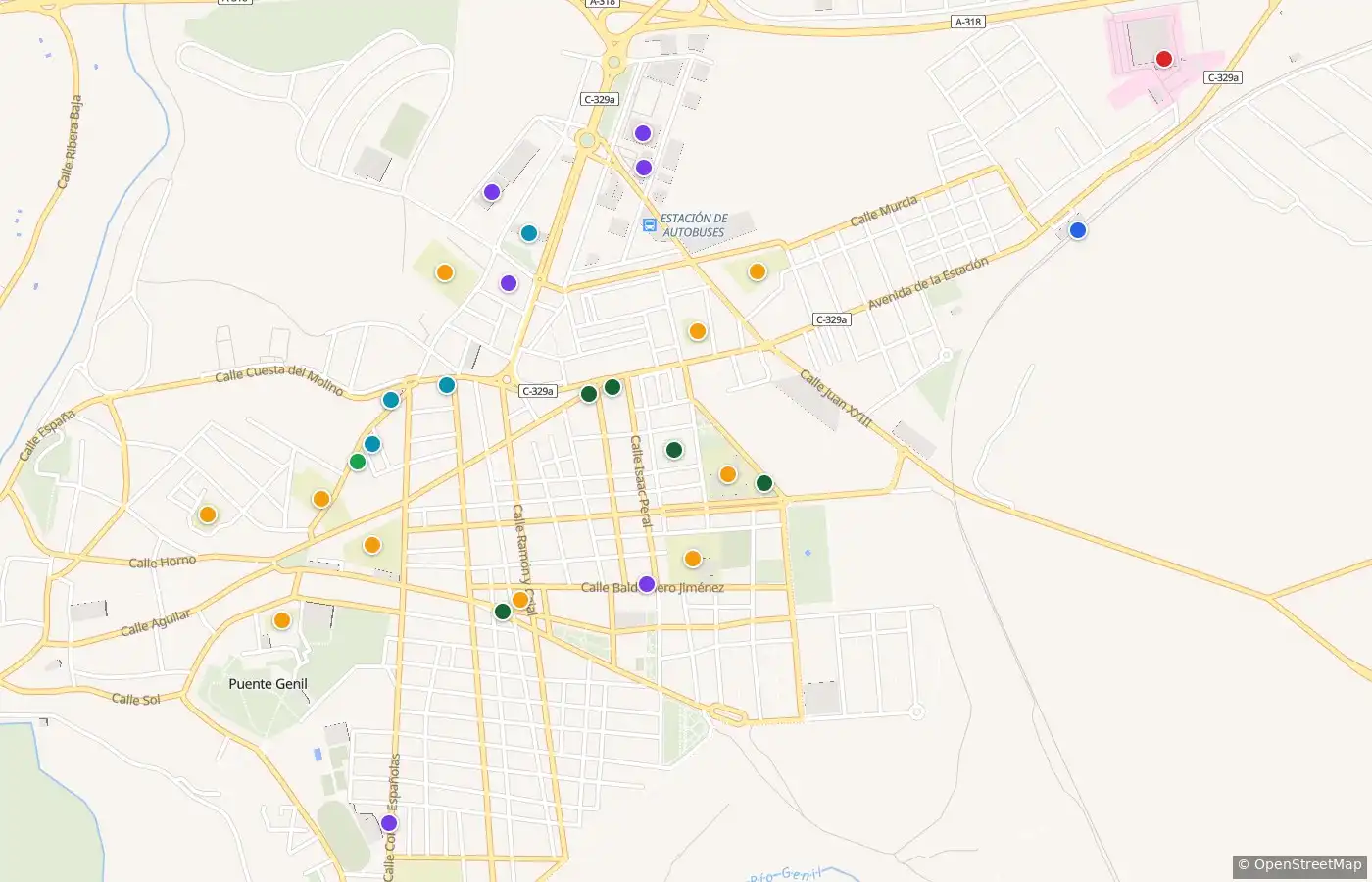1372x882 pixels.
Task: Select the teal marker nearest Calle Cuesta del Molino label
Action: [391, 400]
